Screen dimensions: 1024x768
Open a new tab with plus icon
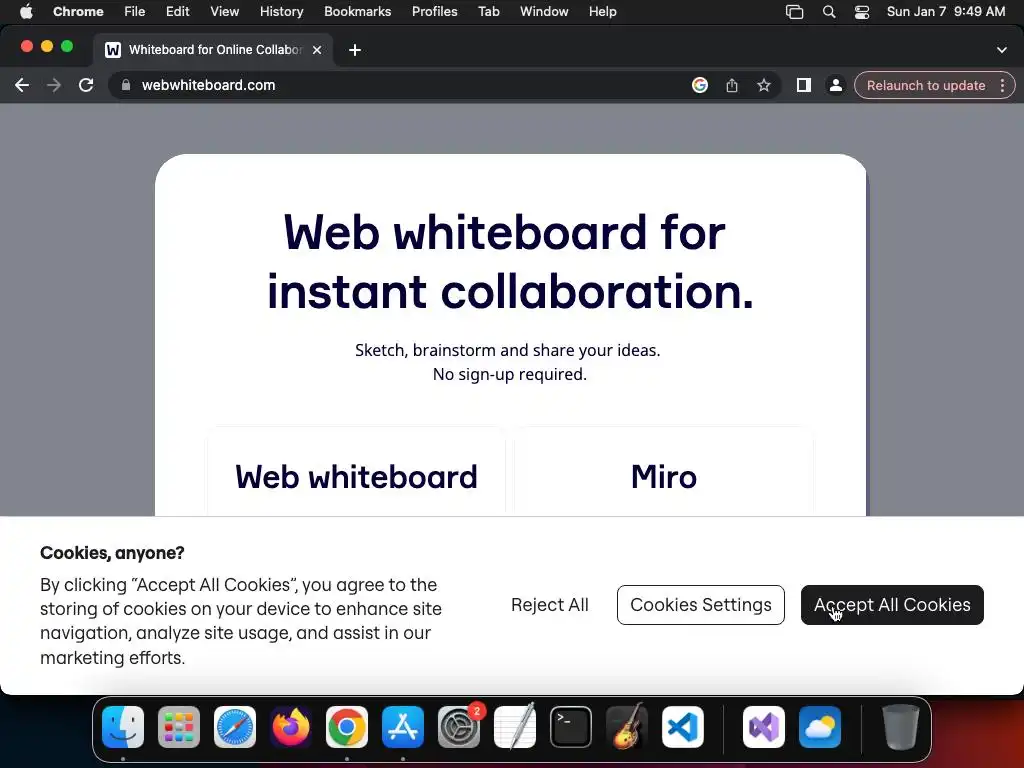point(355,50)
